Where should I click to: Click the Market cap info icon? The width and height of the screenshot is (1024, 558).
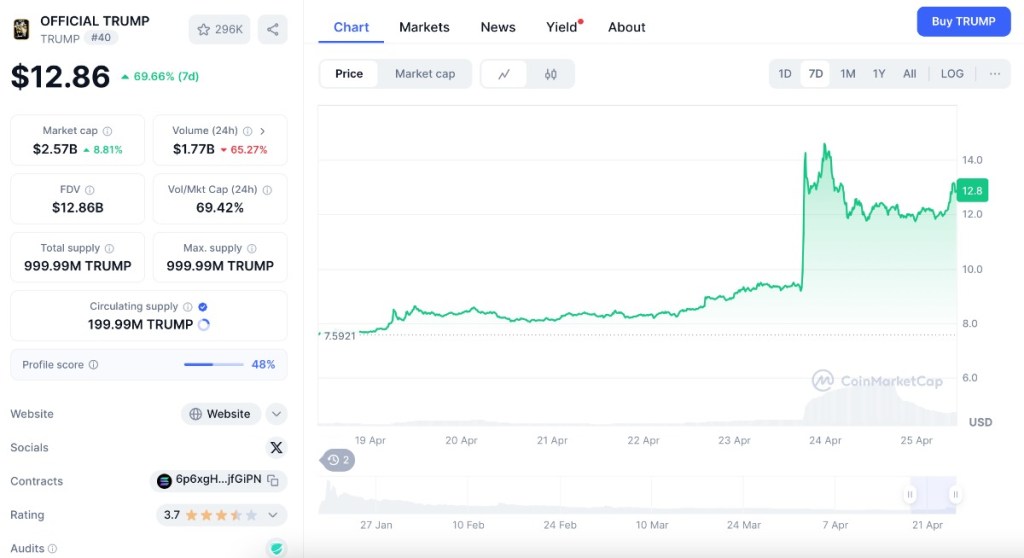[107, 131]
